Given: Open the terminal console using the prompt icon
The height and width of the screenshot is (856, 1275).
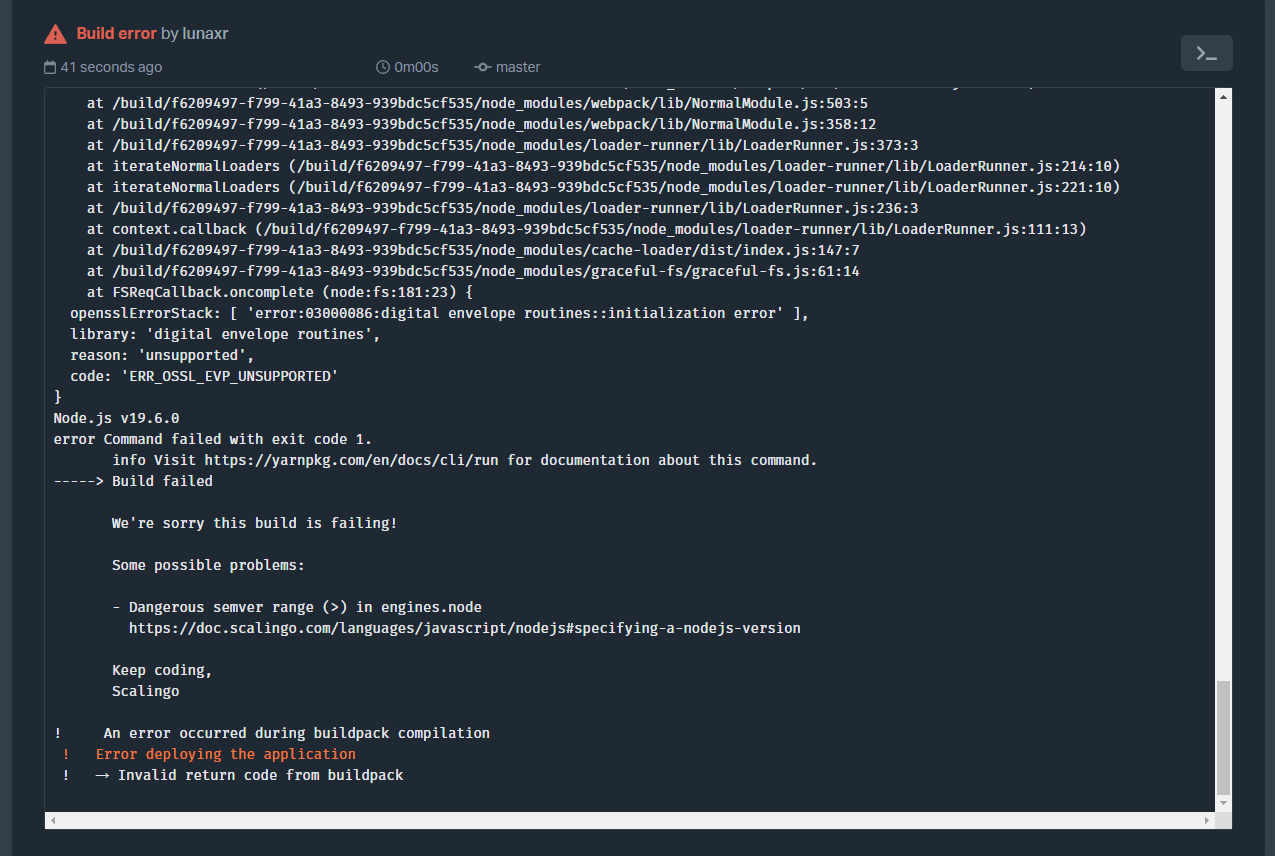Looking at the screenshot, I should (x=1206, y=52).
